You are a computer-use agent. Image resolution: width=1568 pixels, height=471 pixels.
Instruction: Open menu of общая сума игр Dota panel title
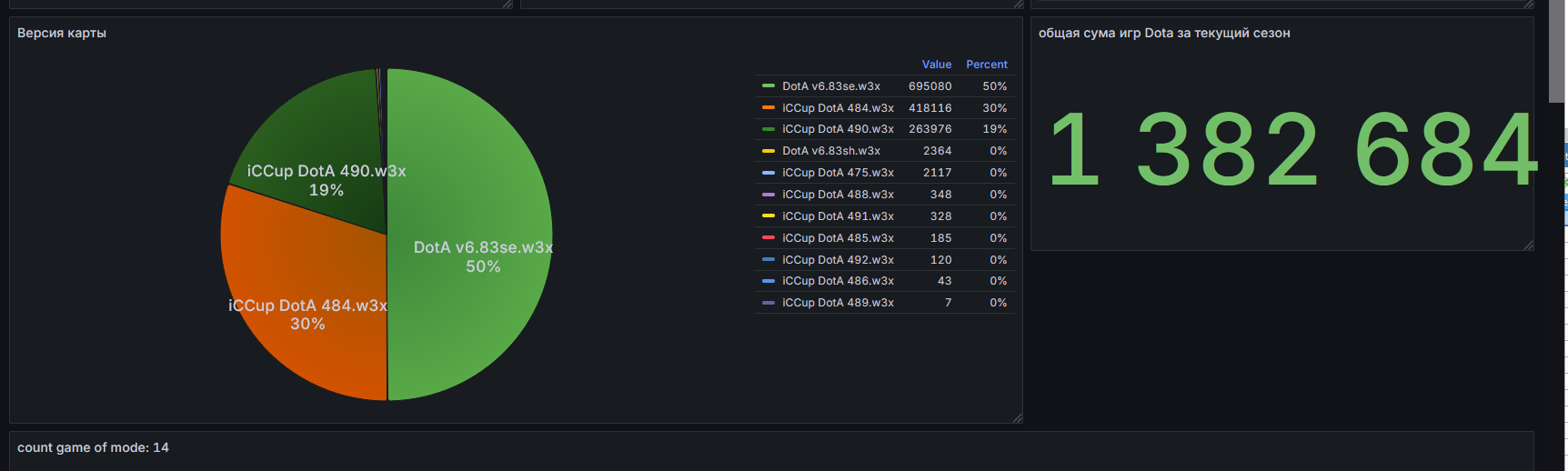(1163, 34)
